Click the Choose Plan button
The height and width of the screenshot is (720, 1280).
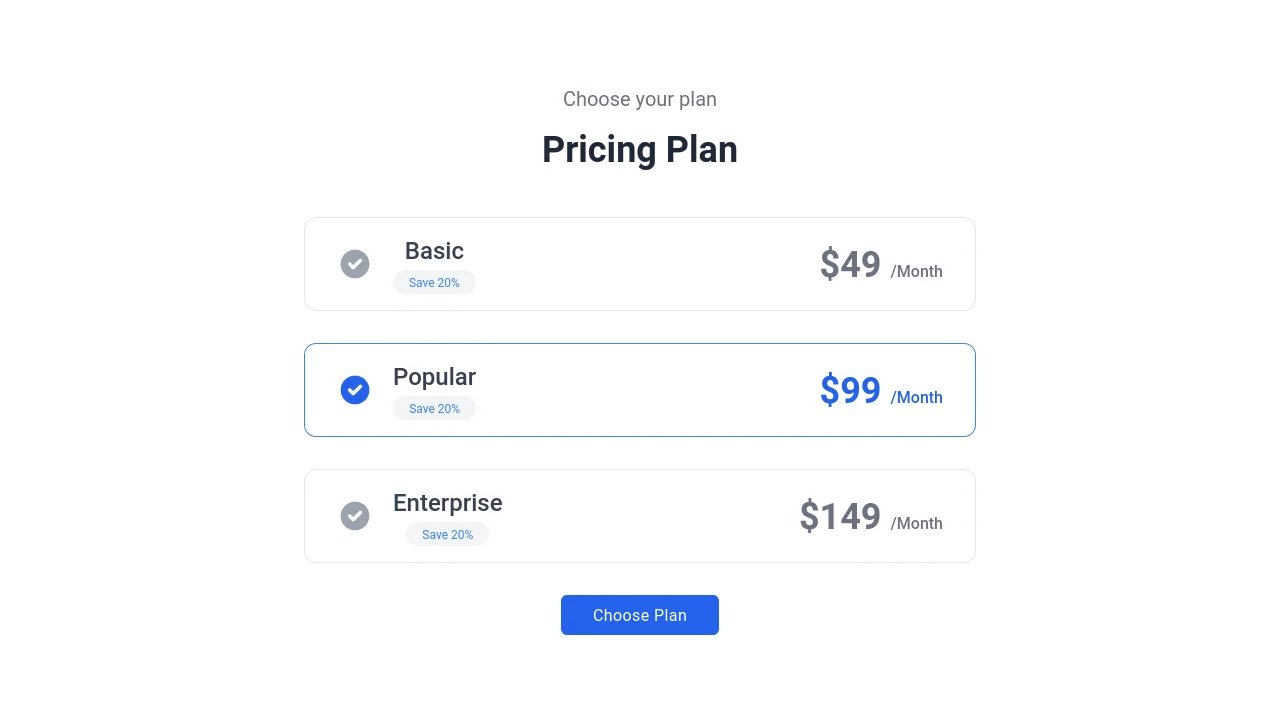640,615
